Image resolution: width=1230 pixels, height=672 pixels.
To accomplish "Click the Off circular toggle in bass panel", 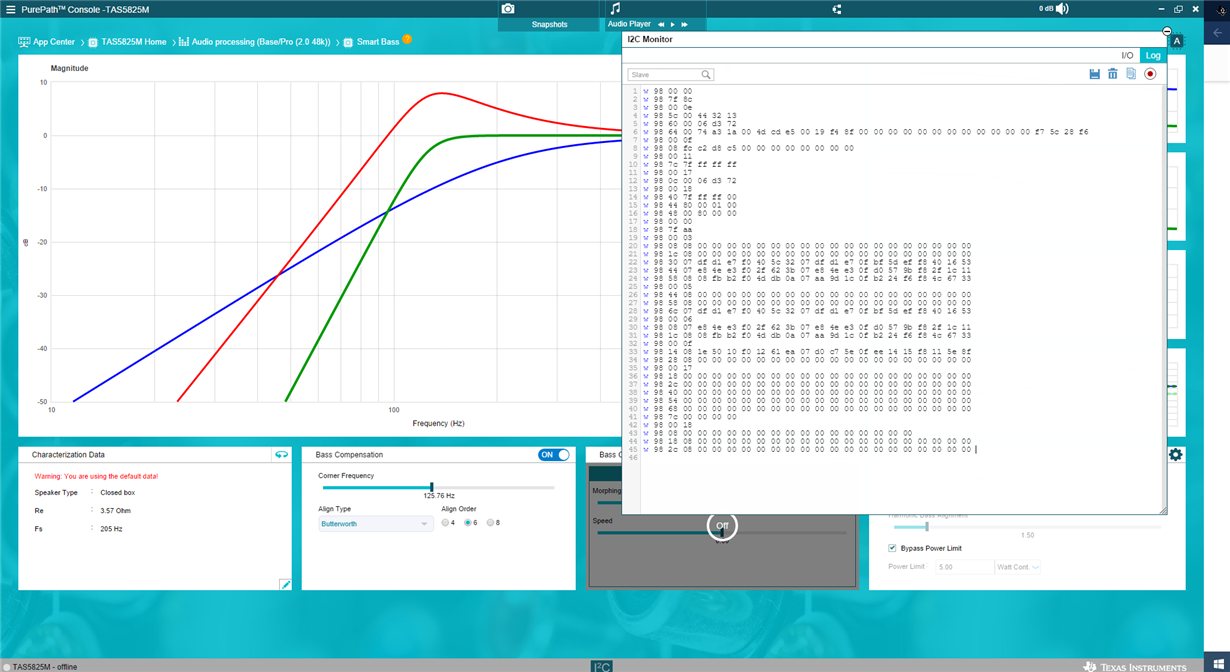I will point(722,525).
